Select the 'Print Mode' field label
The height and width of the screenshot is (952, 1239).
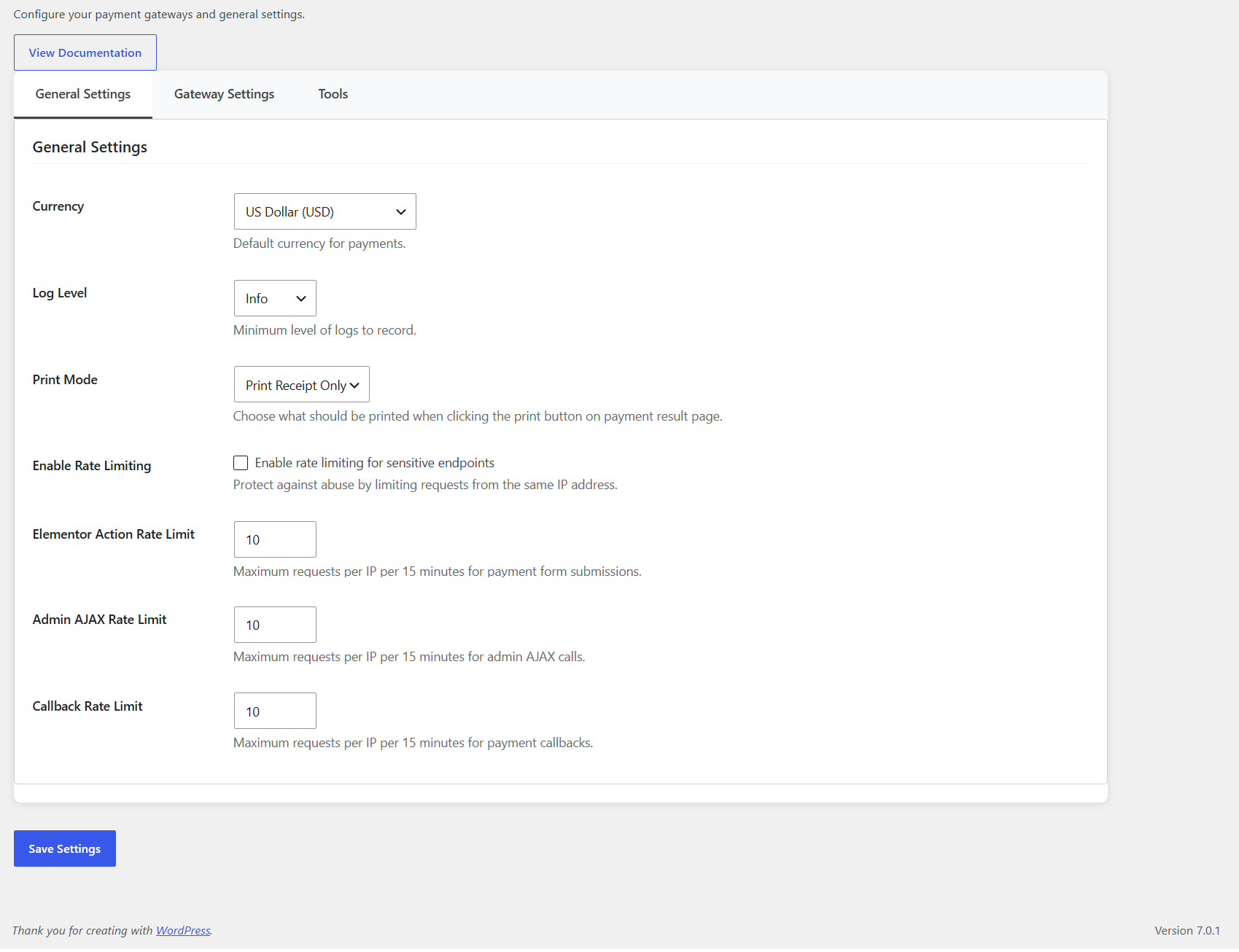point(65,380)
